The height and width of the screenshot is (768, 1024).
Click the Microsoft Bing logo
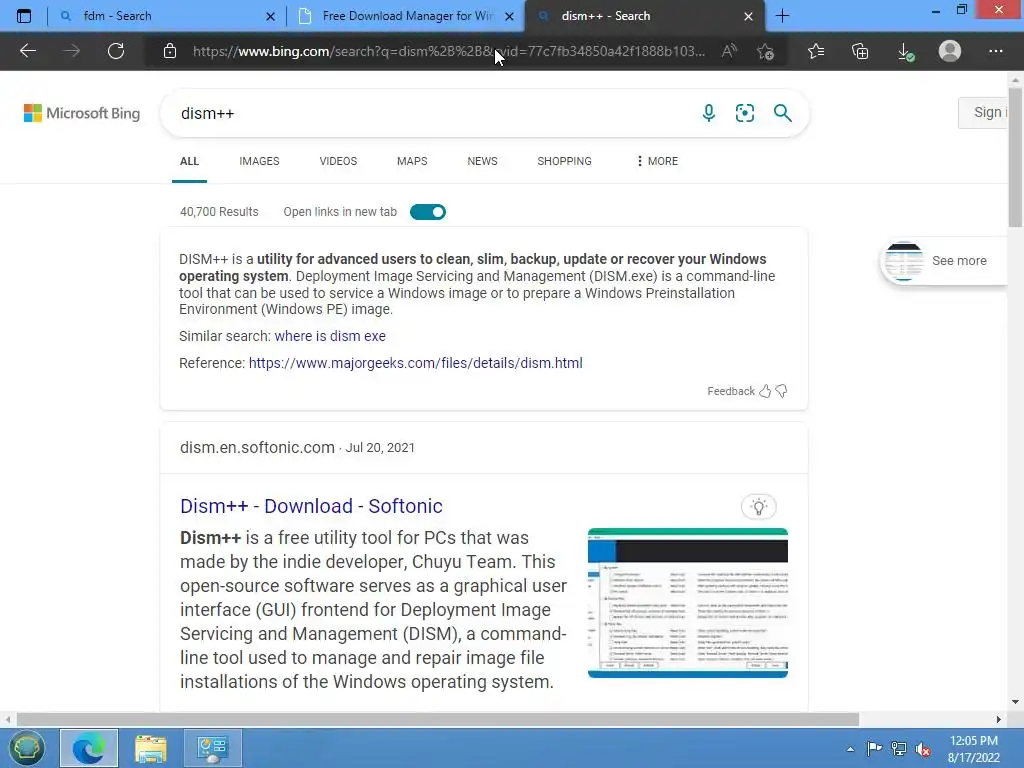82,113
